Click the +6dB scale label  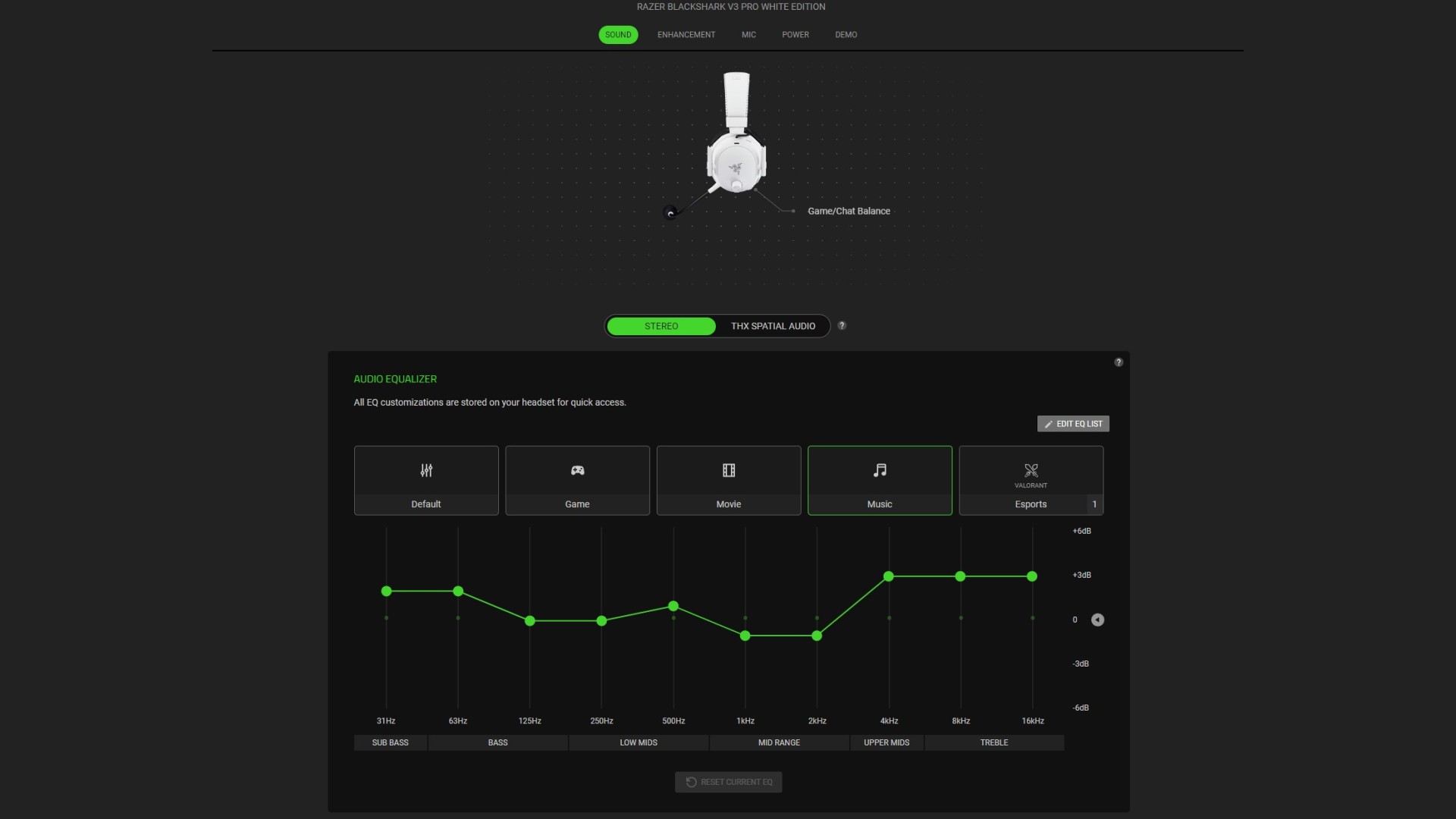click(1081, 531)
